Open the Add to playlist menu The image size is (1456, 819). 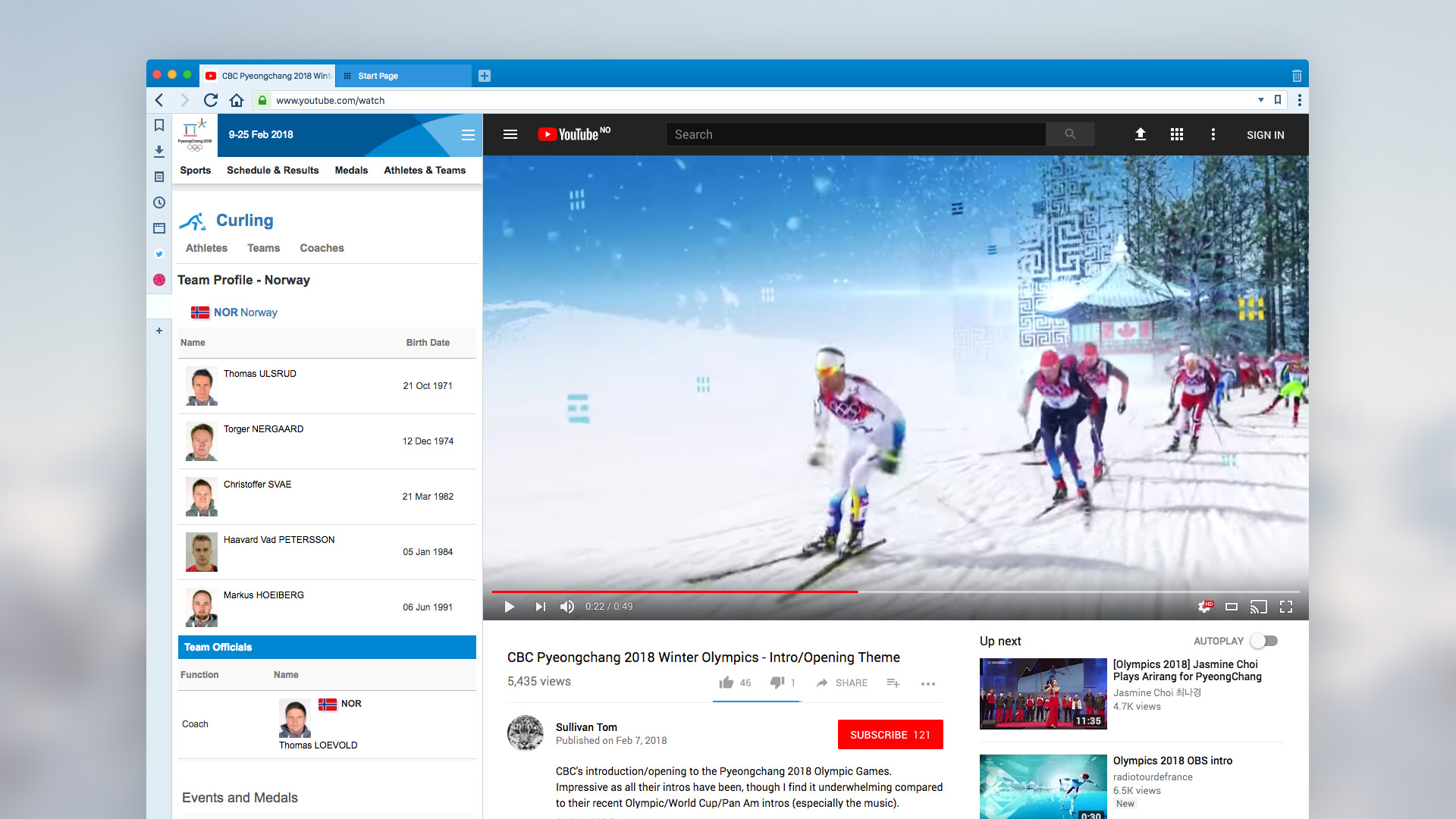(893, 683)
